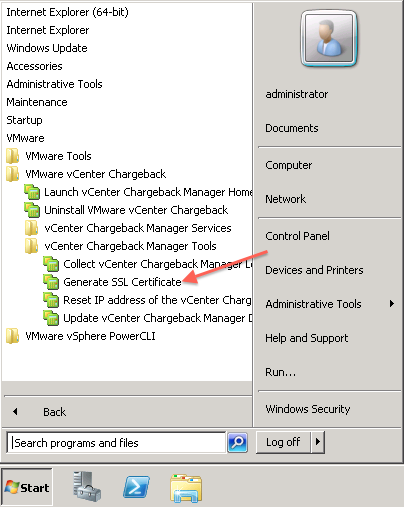Open Windows Explorer taskbar icon
Viewport: 404px width, 507px height.
click(x=186, y=488)
